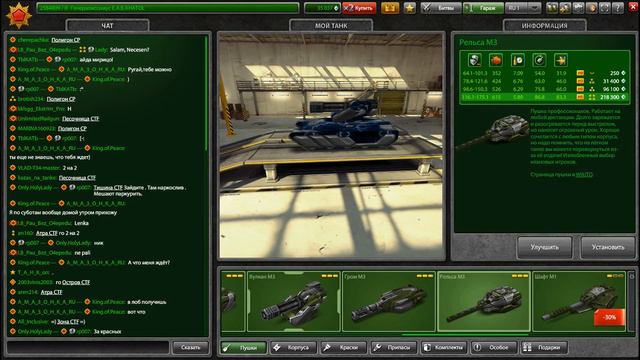
Task: Click the ИНФОРМАЦИЯ panel header
Action: pyautogui.click(x=544, y=25)
